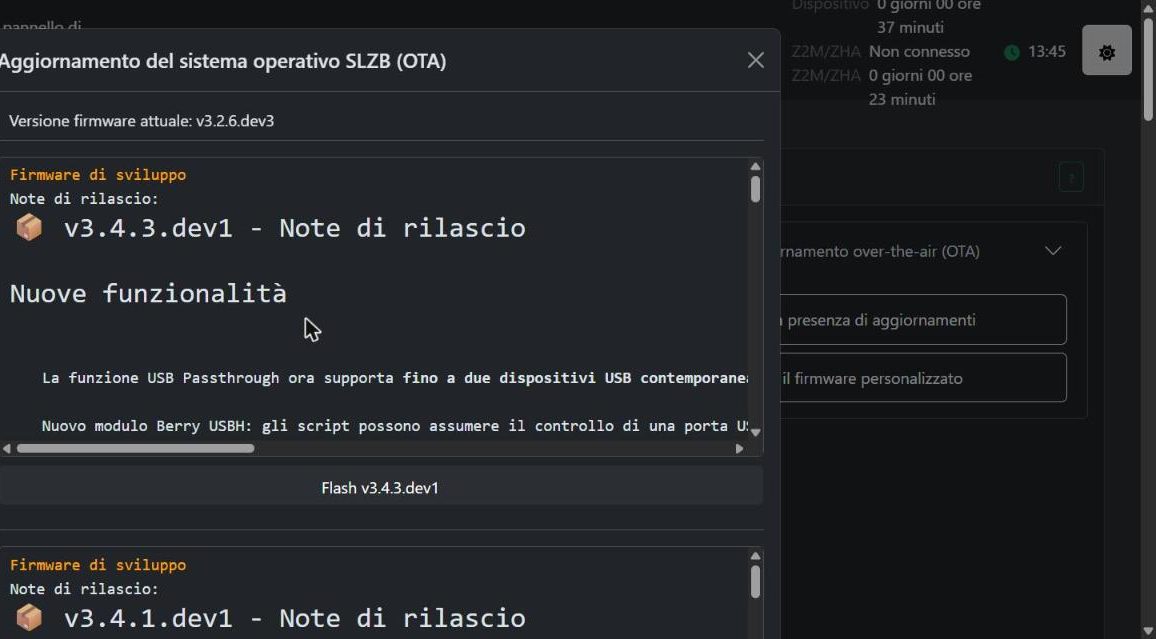The height and width of the screenshot is (639, 1156).
Task: Click scroll right arrow in v3.4.3 notes
Action: pyautogui.click(x=739, y=448)
